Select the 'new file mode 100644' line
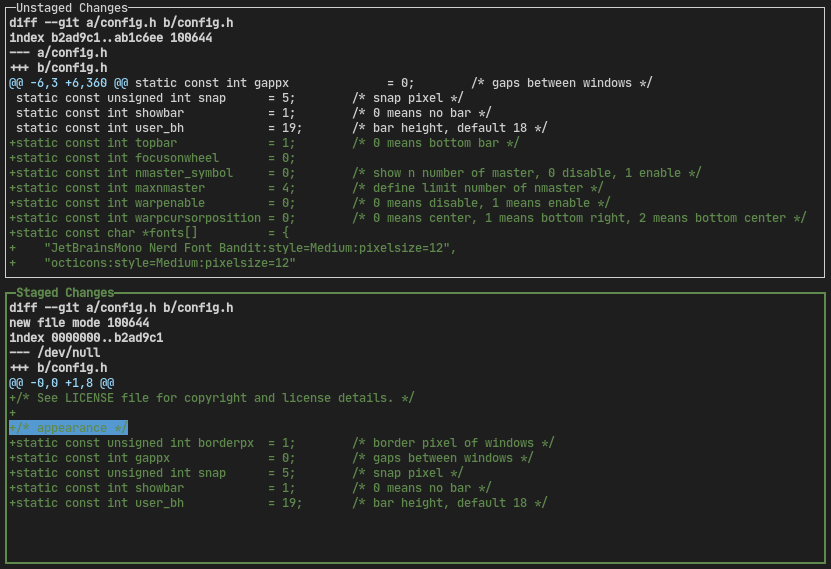831x569 pixels. tap(79, 323)
